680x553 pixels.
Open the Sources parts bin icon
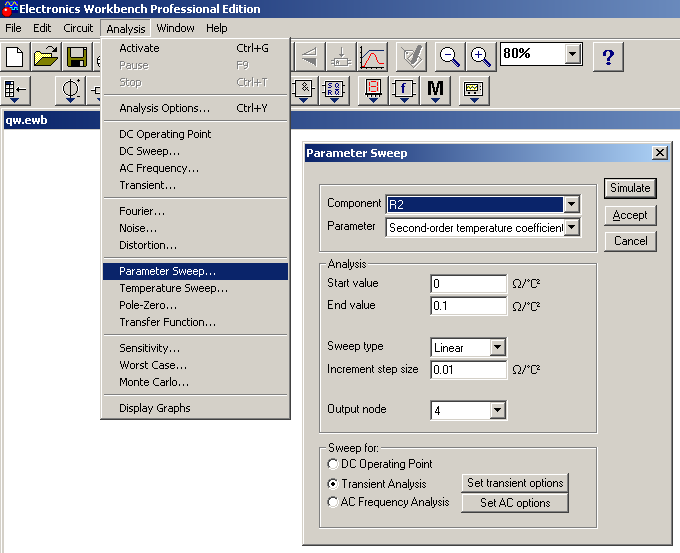point(70,91)
